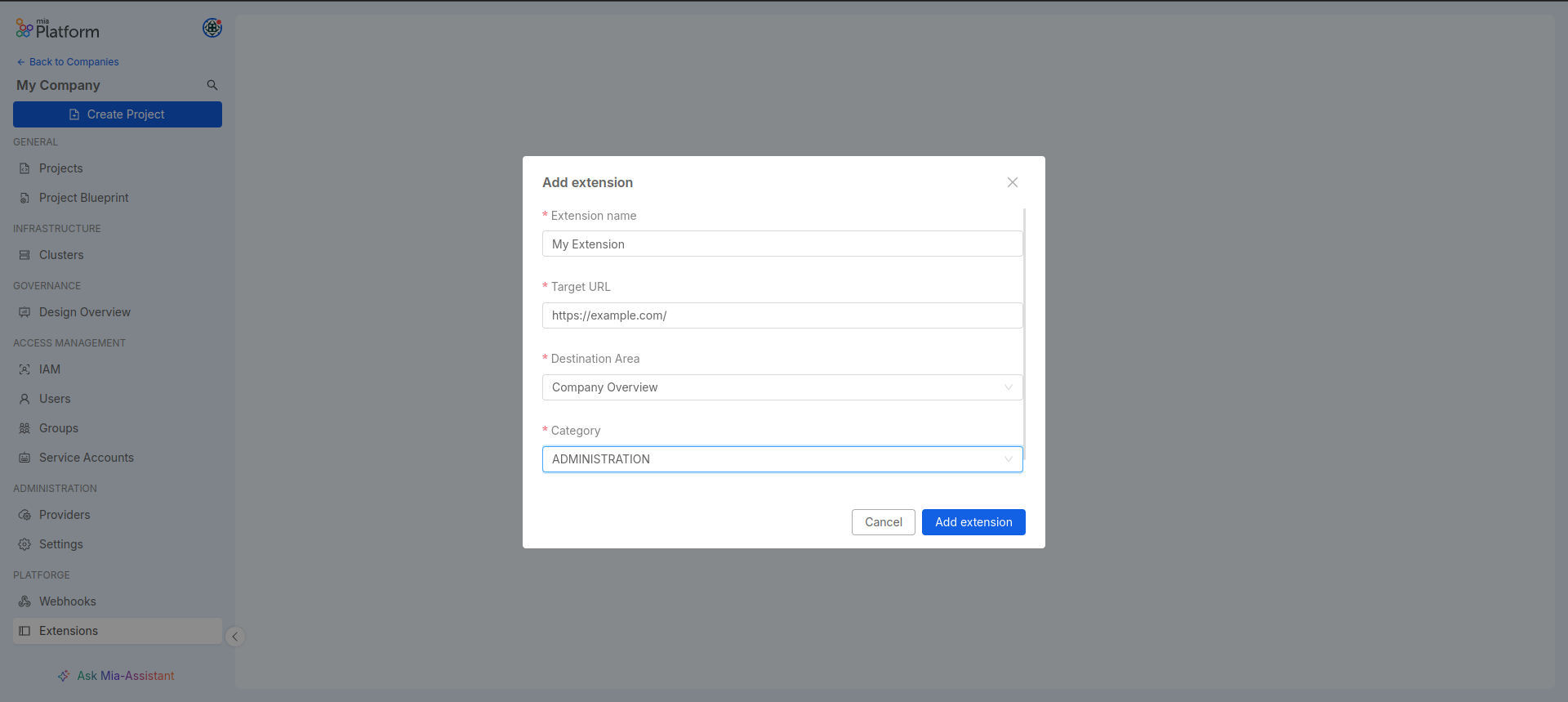
Task: Click the Webhooks sidebar icon
Action: point(24,601)
